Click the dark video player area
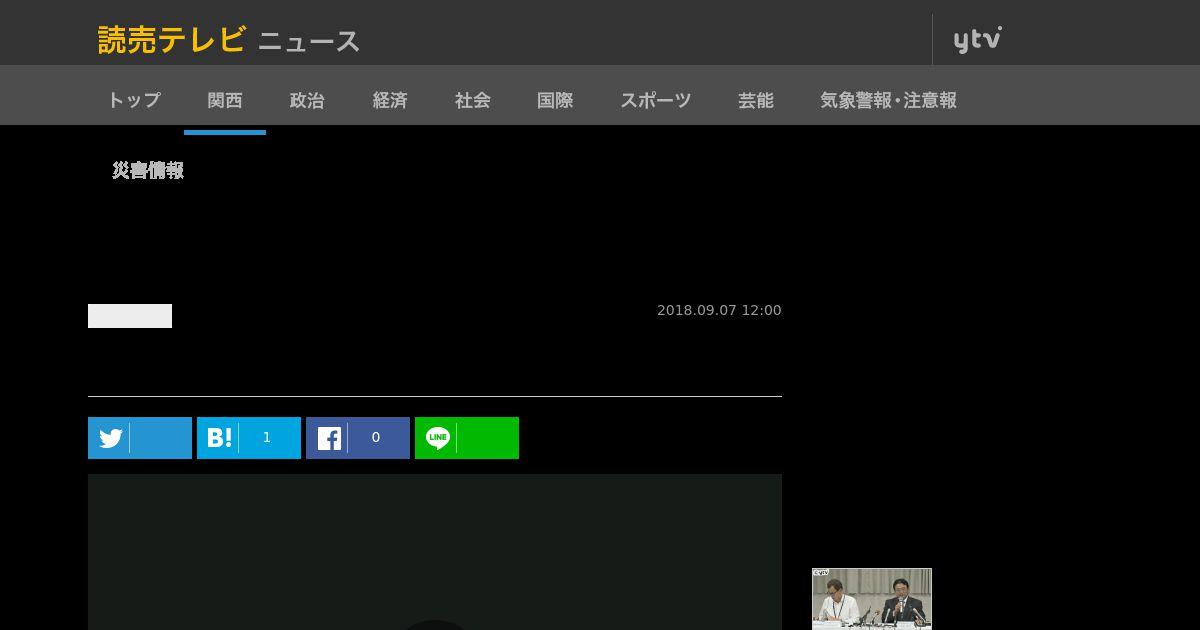Viewport: 1200px width, 630px height. 435,552
